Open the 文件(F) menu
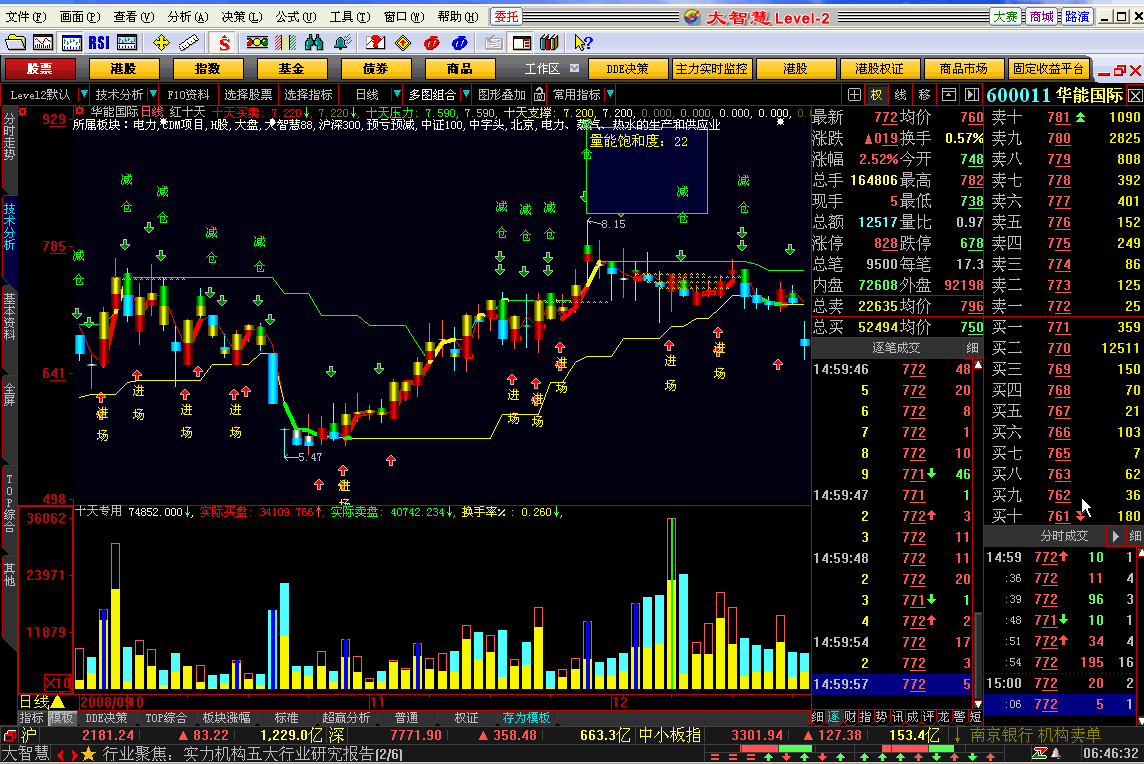This screenshot has width=1144, height=764. (x=26, y=16)
